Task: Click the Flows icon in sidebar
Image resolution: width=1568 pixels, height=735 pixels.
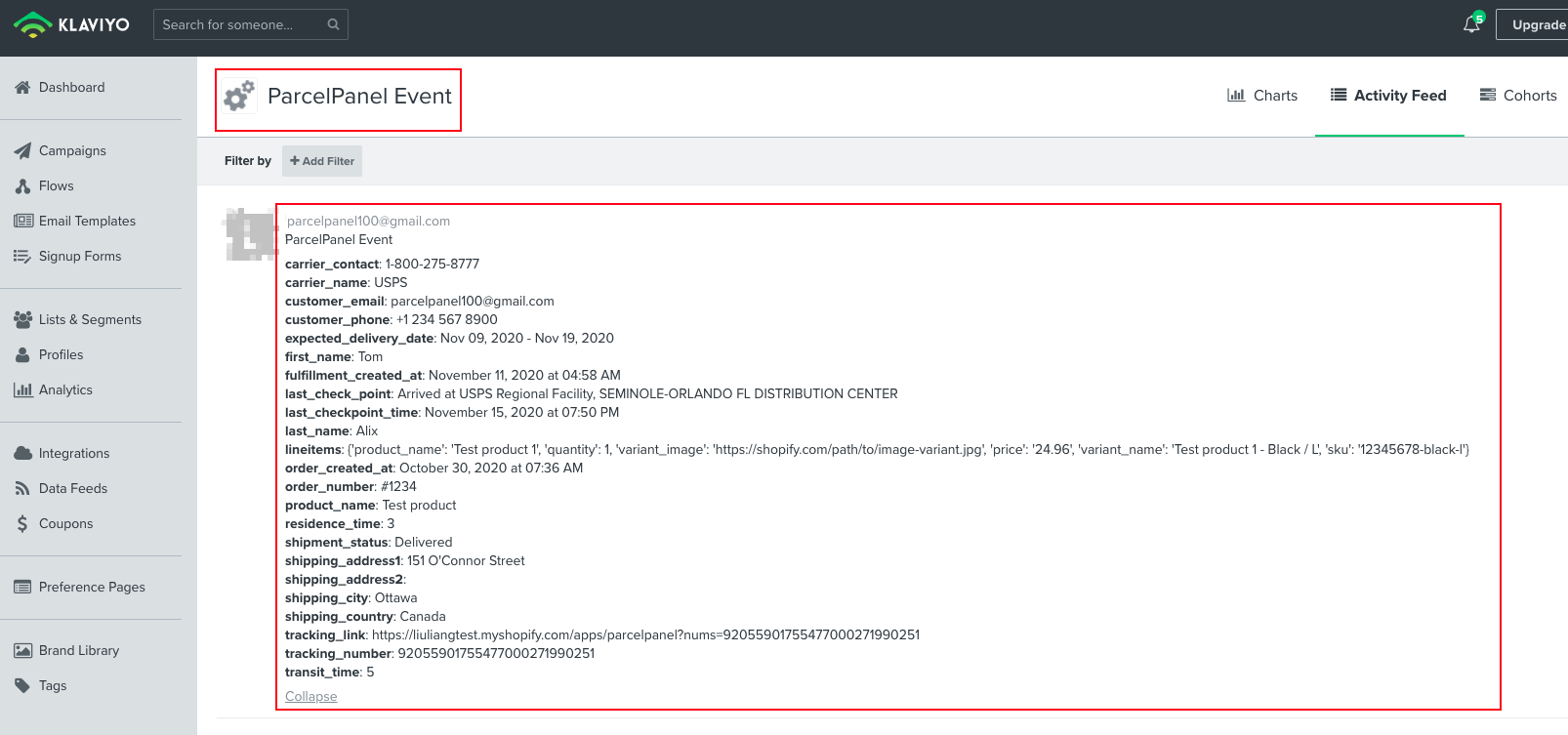Action: (x=22, y=185)
